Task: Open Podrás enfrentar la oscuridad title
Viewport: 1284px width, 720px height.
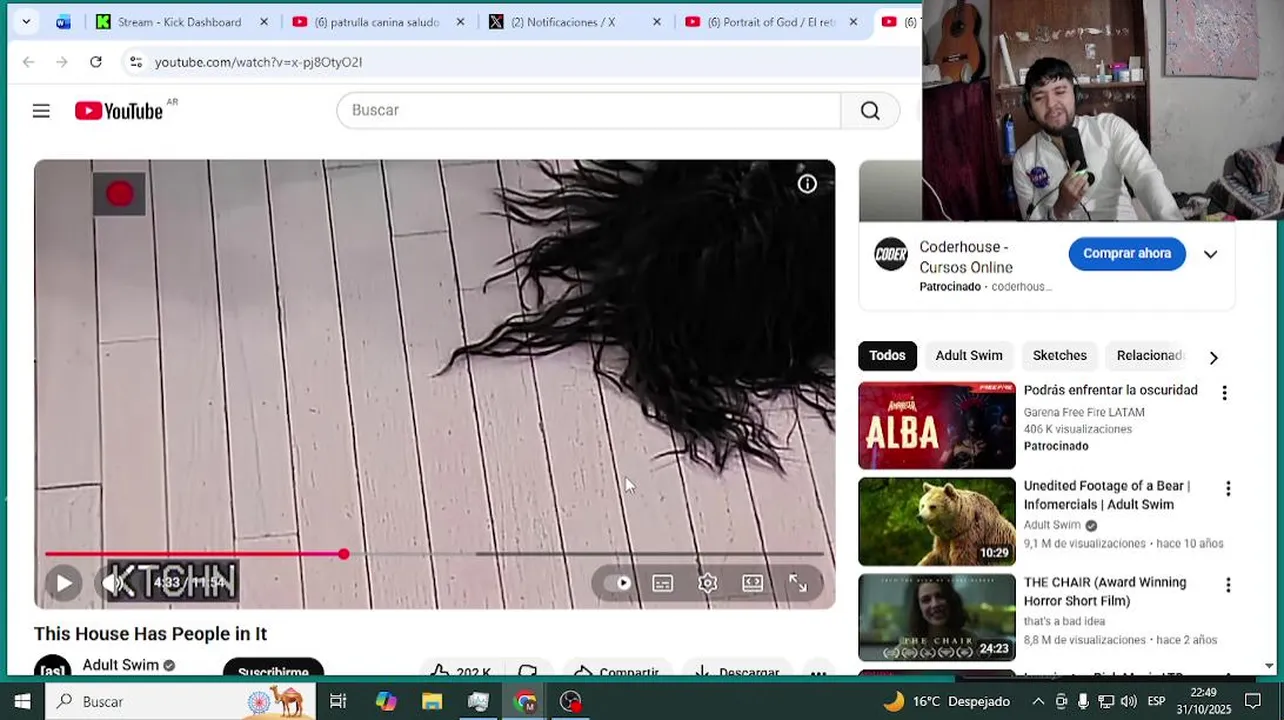Action: pos(1110,390)
